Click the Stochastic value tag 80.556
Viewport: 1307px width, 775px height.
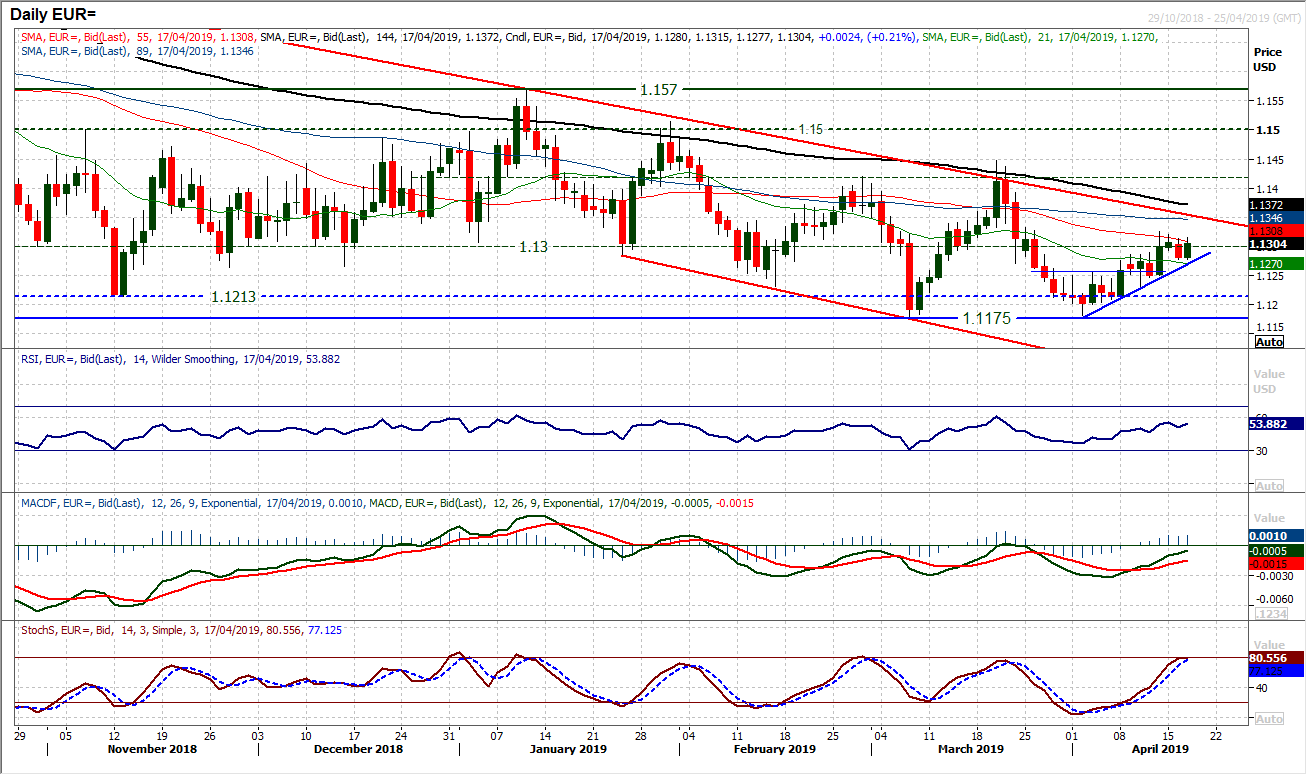1276,660
